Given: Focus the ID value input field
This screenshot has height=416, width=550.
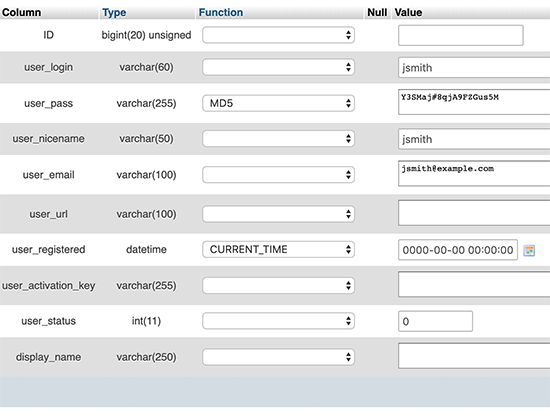Looking at the screenshot, I should (x=461, y=35).
